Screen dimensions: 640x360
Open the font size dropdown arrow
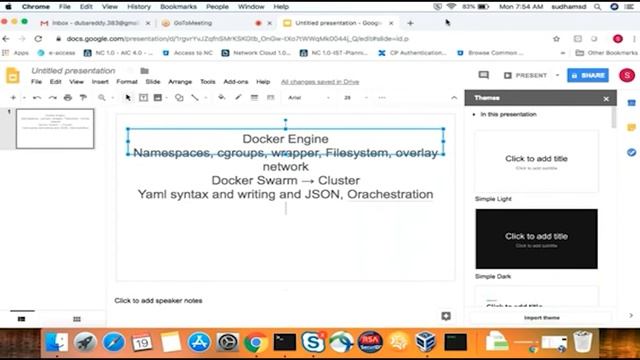coord(366,98)
